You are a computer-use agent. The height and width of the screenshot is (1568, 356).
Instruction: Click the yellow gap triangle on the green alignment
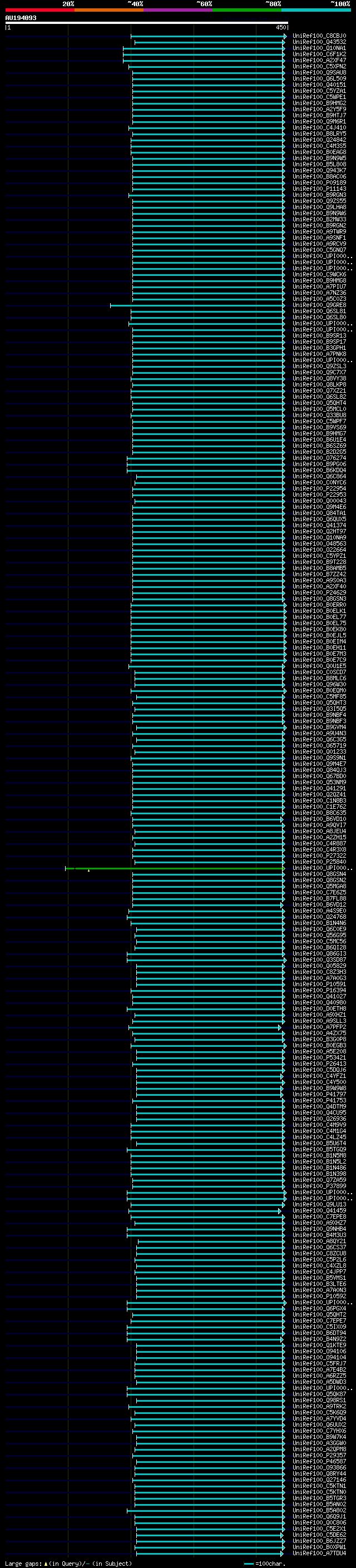pos(89,870)
